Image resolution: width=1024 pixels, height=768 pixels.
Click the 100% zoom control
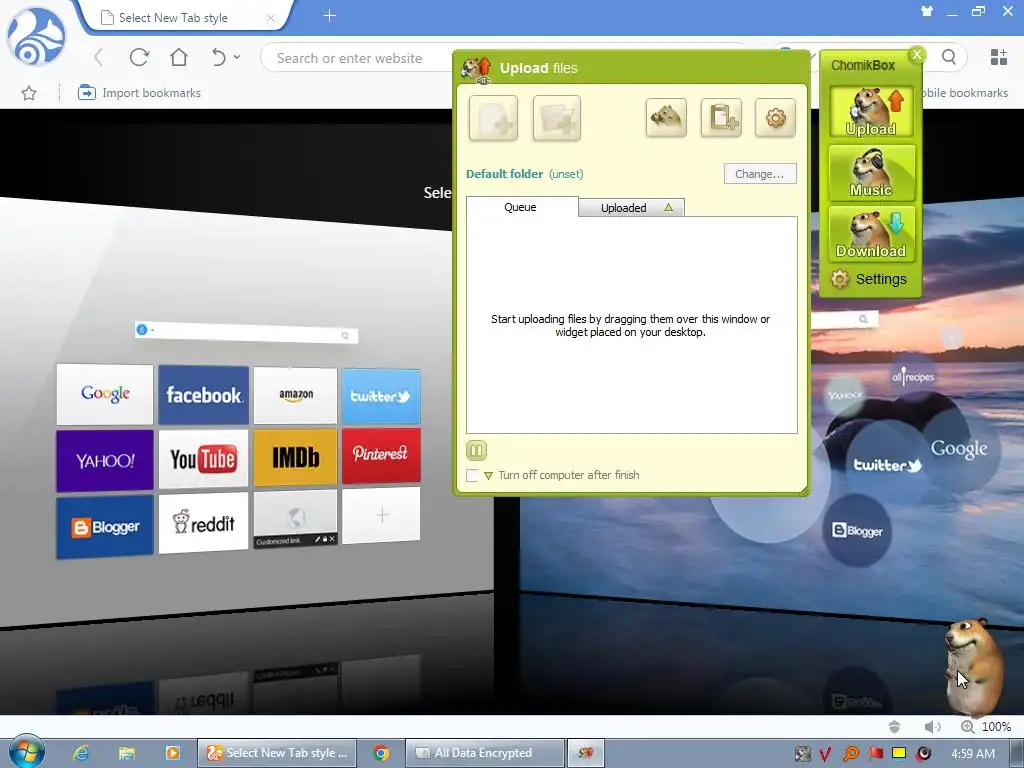coord(985,726)
